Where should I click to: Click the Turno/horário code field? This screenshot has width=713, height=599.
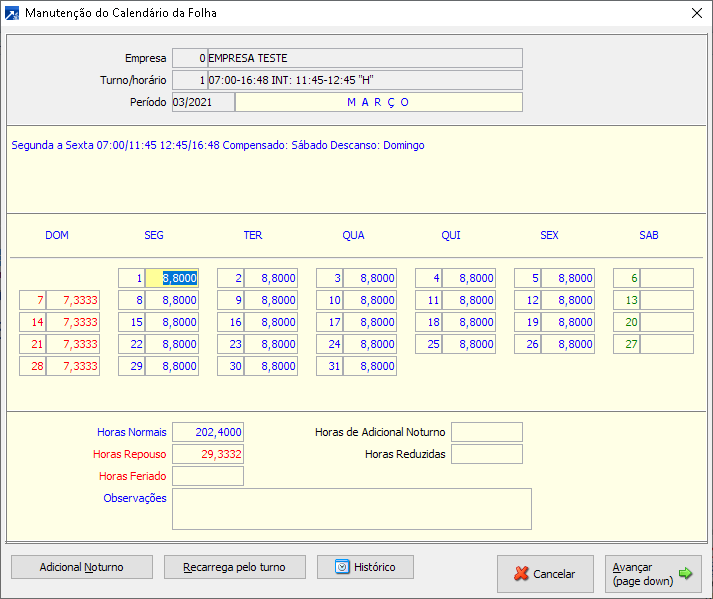190,80
